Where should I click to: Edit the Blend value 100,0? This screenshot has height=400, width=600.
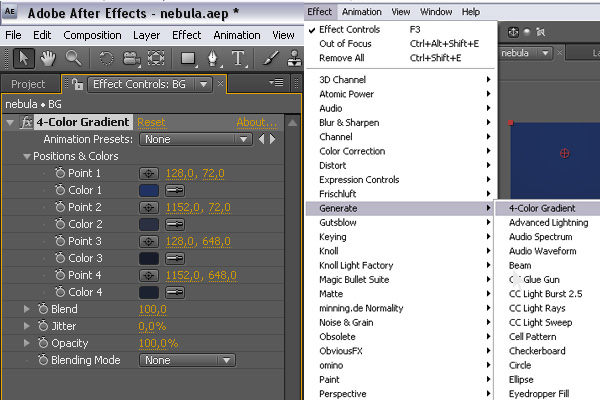point(152,309)
